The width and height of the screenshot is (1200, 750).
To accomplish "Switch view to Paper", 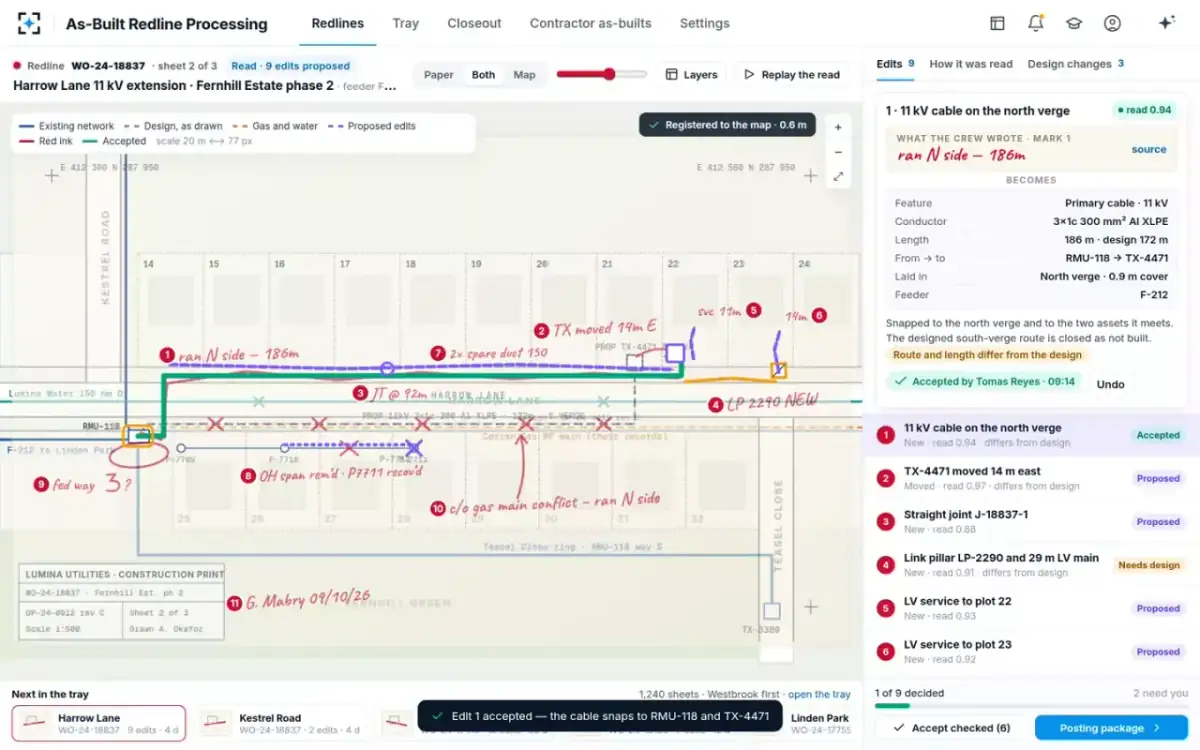I will tap(438, 75).
